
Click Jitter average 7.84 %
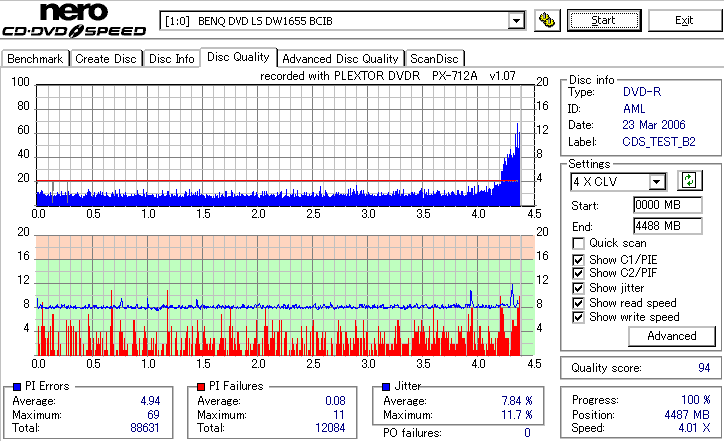click(x=517, y=401)
